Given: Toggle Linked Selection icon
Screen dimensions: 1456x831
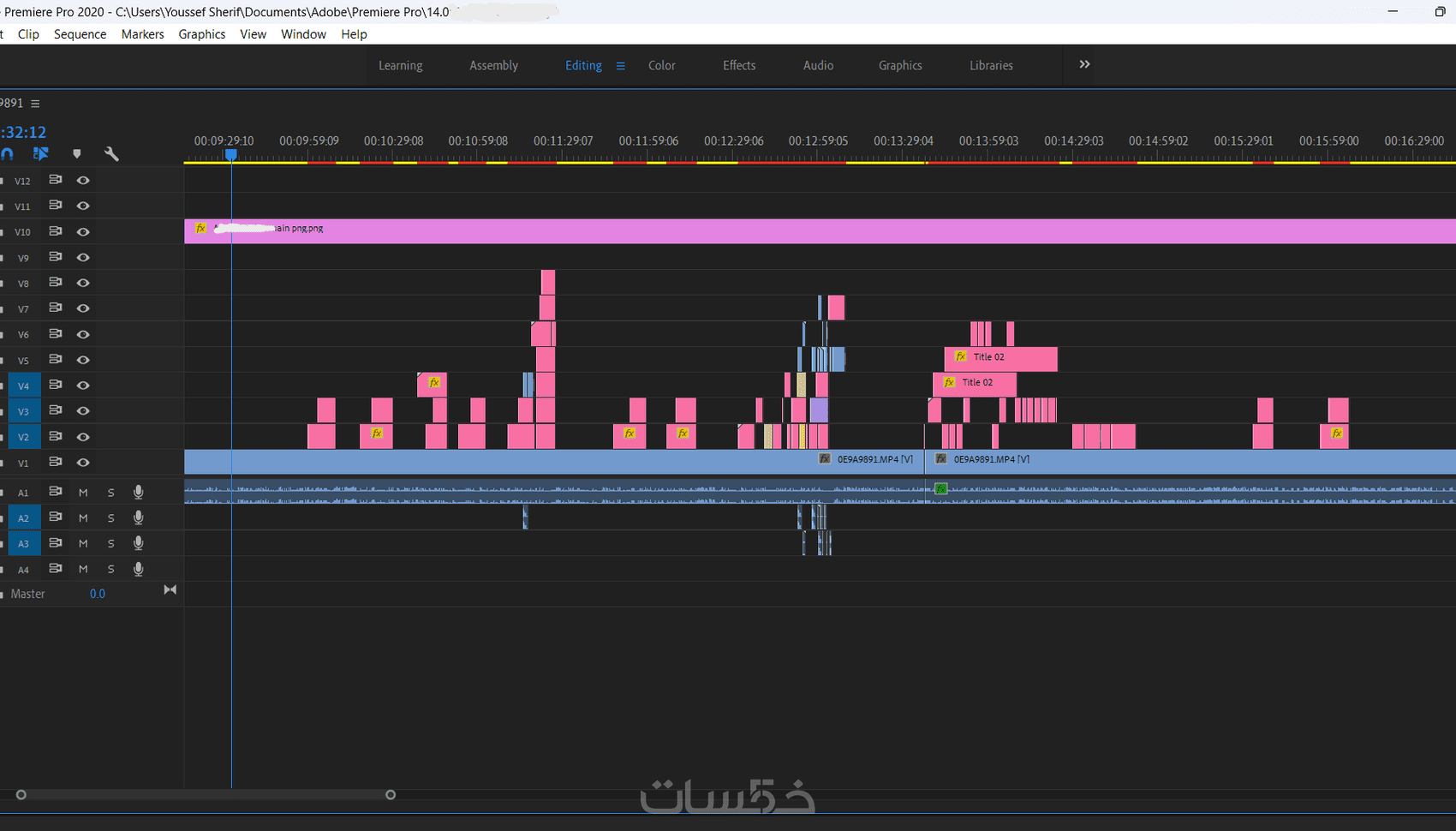Looking at the screenshot, I should 40,154.
